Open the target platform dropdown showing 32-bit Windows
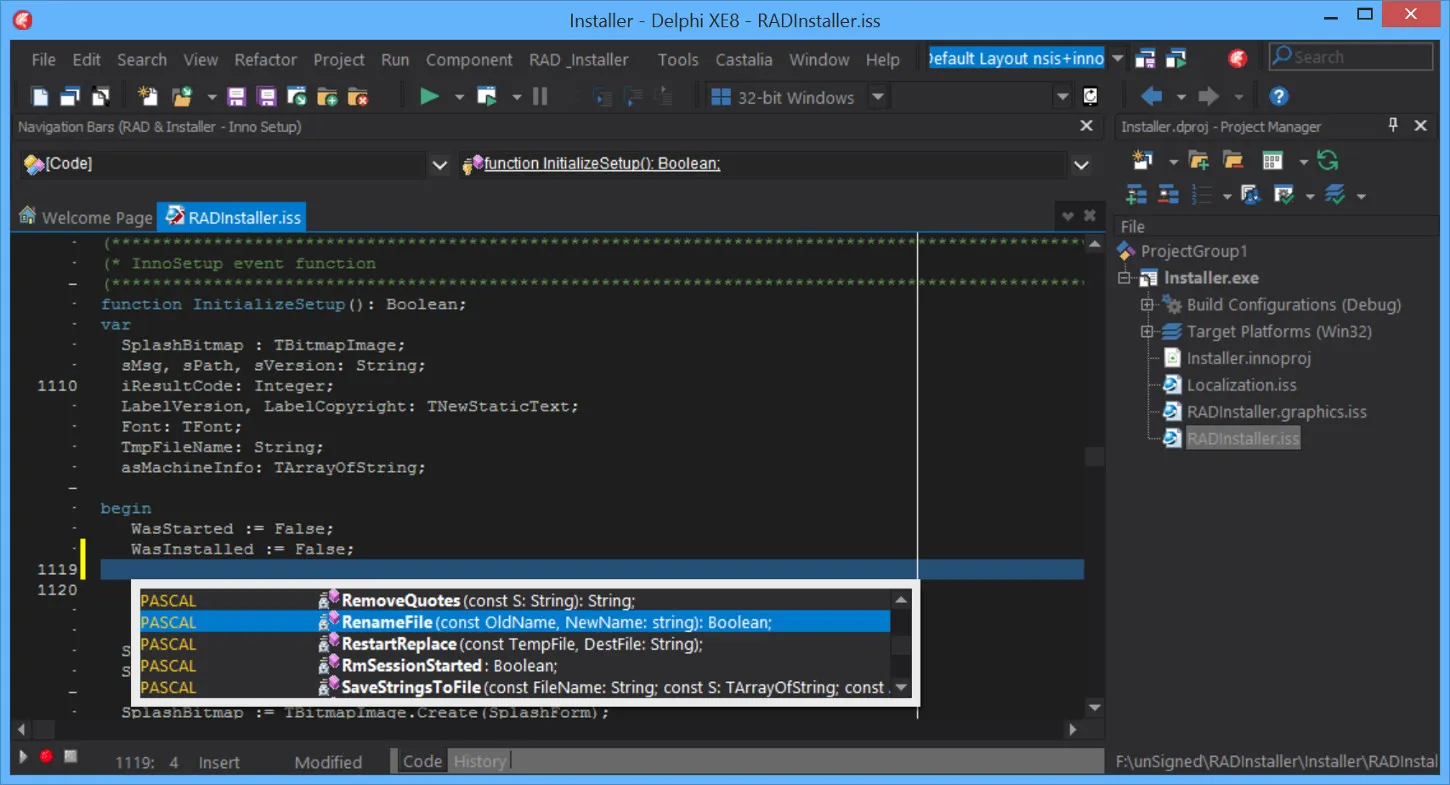The width and height of the screenshot is (1450, 785). 877,96
